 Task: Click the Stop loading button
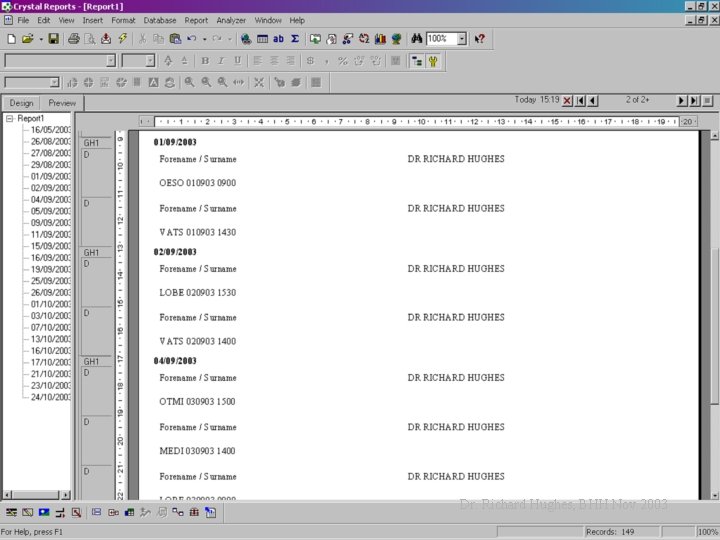708,101
